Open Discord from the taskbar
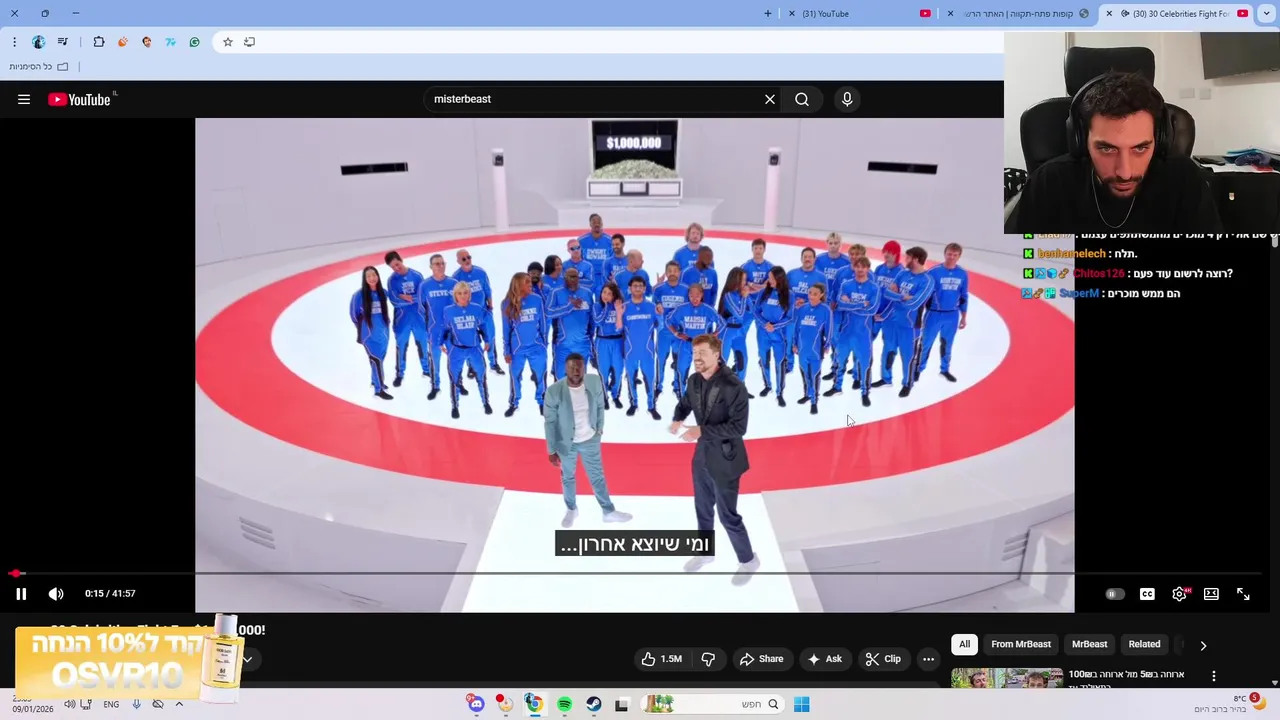Image resolution: width=1280 pixels, height=720 pixels. pos(476,704)
